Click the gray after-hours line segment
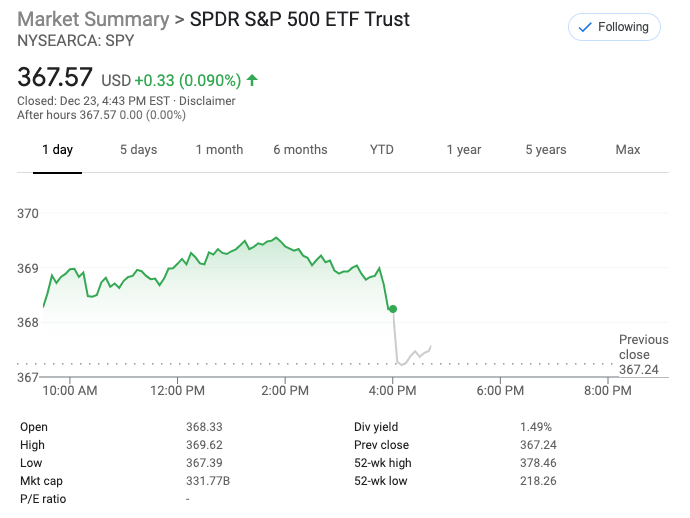This screenshot has width=690, height=518. [415, 354]
